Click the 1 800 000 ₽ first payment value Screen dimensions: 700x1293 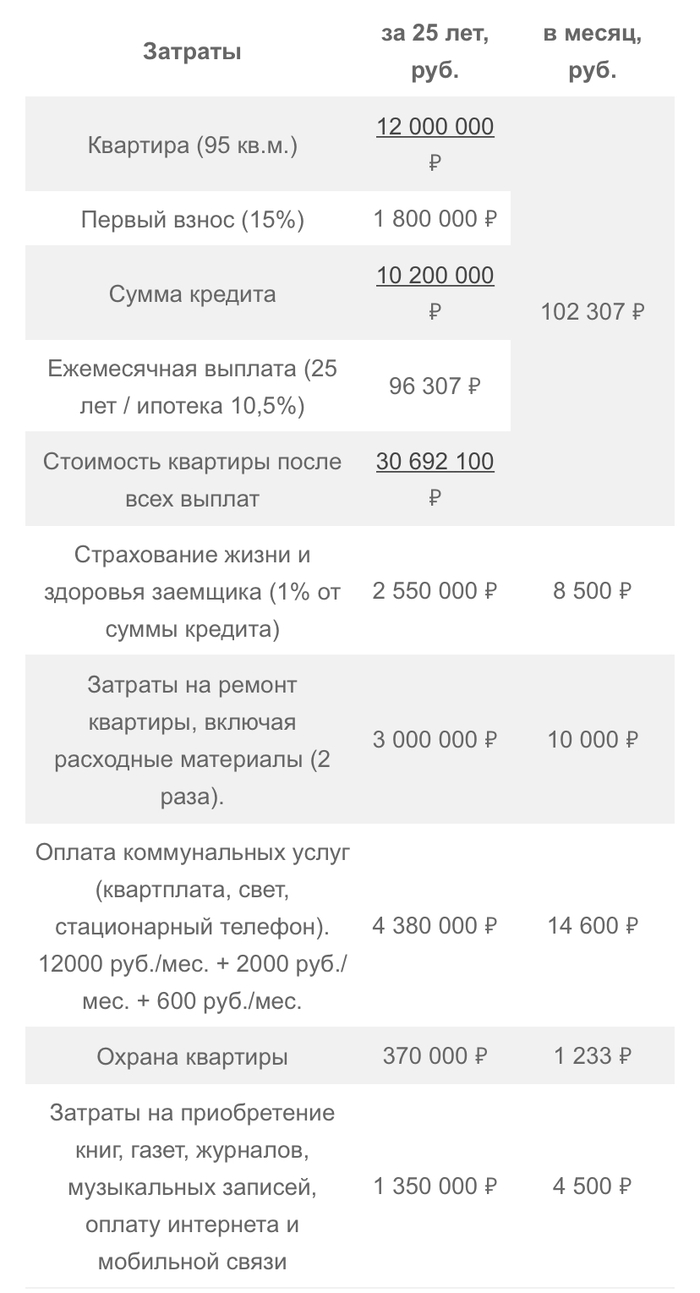(435, 220)
